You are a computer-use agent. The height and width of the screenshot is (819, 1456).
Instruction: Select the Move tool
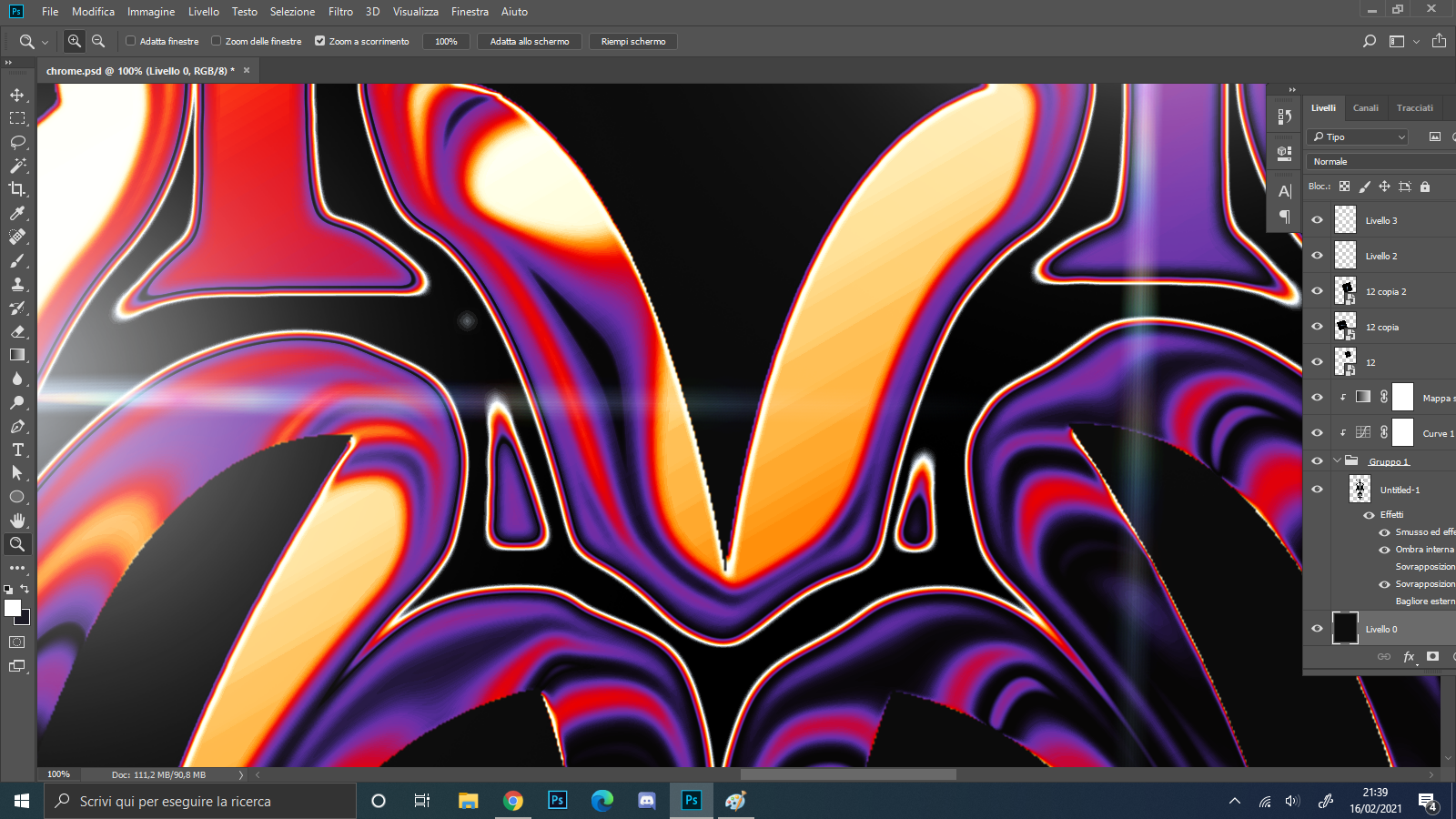coord(18,95)
